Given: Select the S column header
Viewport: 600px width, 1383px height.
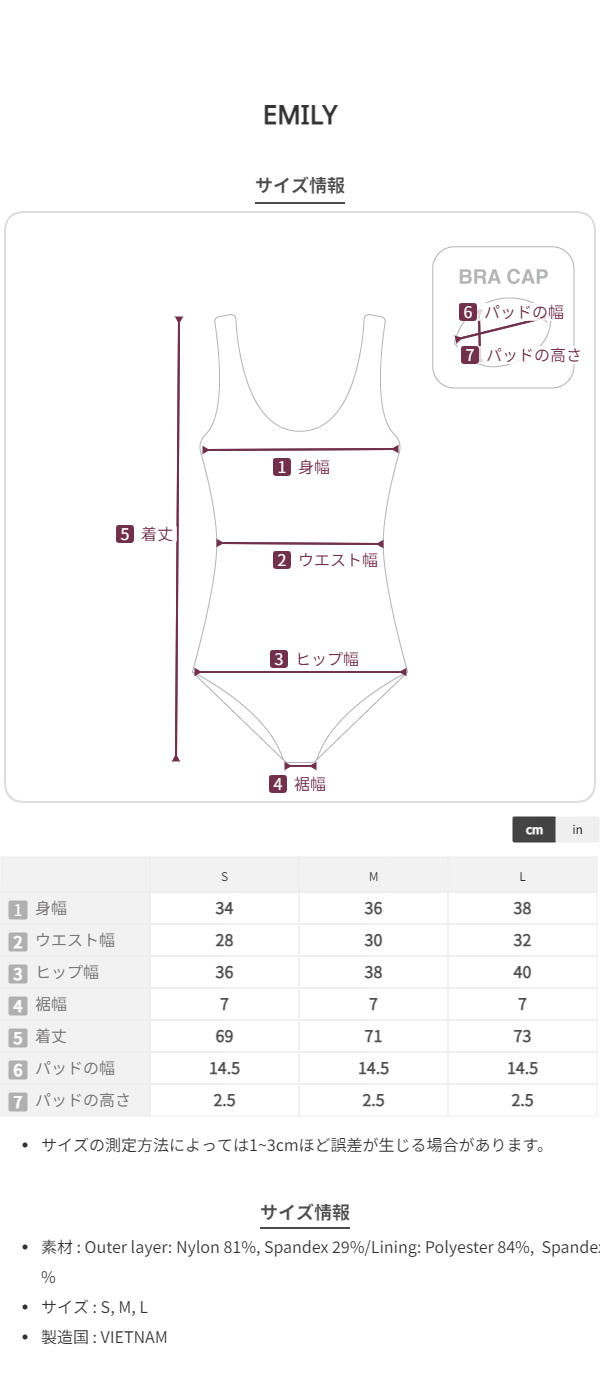Looking at the screenshot, I should click(224, 877).
